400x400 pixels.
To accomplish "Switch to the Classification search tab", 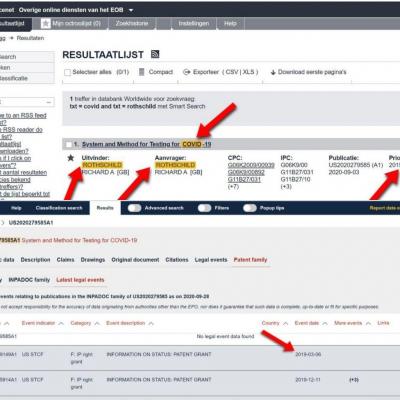I will coord(59,208).
